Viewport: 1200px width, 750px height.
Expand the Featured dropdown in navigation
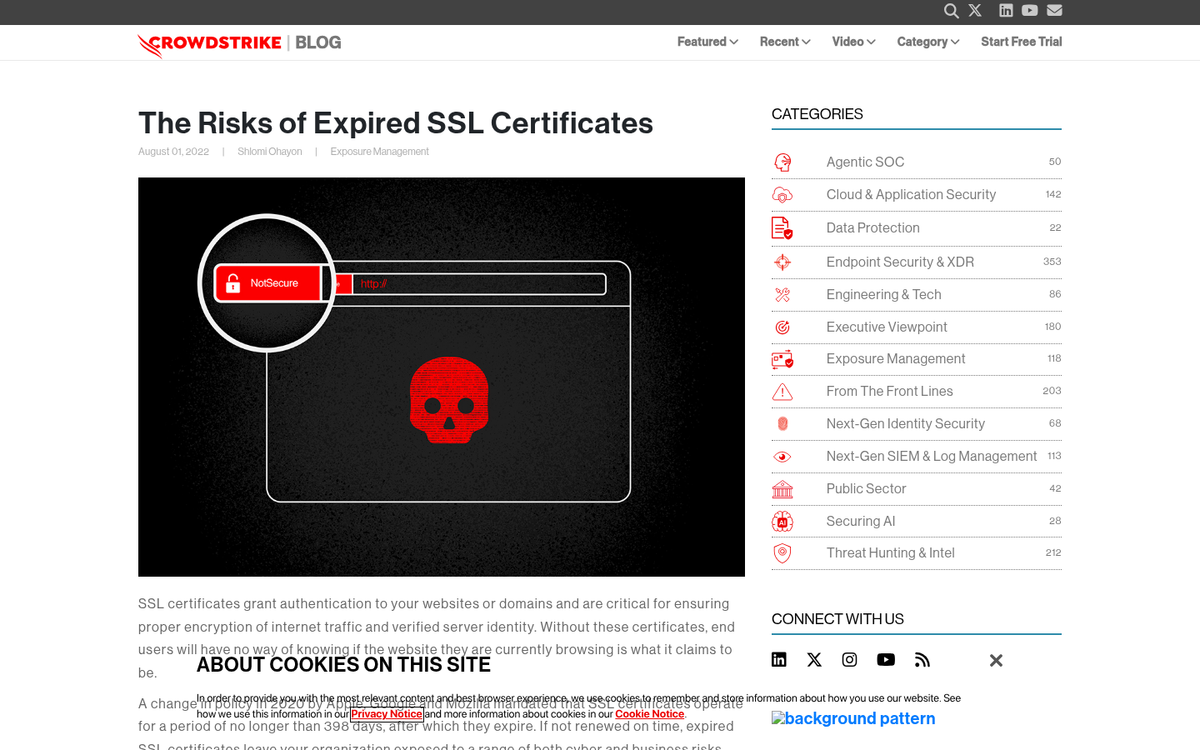click(707, 41)
